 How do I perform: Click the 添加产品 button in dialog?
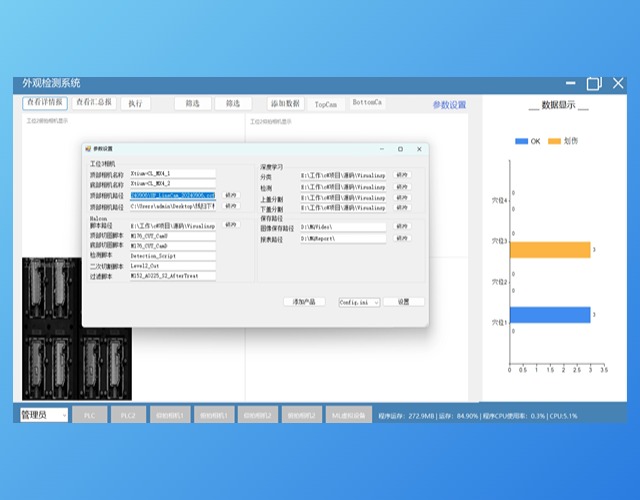click(x=304, y=301)
